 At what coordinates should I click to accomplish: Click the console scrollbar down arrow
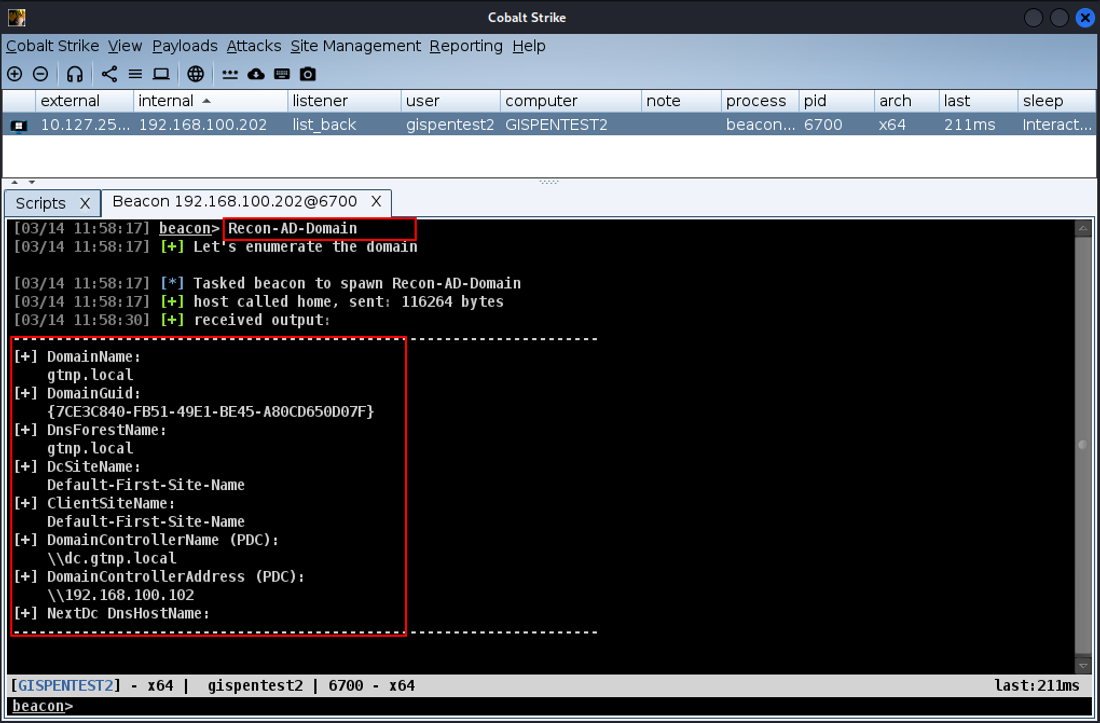[1082, 665]
